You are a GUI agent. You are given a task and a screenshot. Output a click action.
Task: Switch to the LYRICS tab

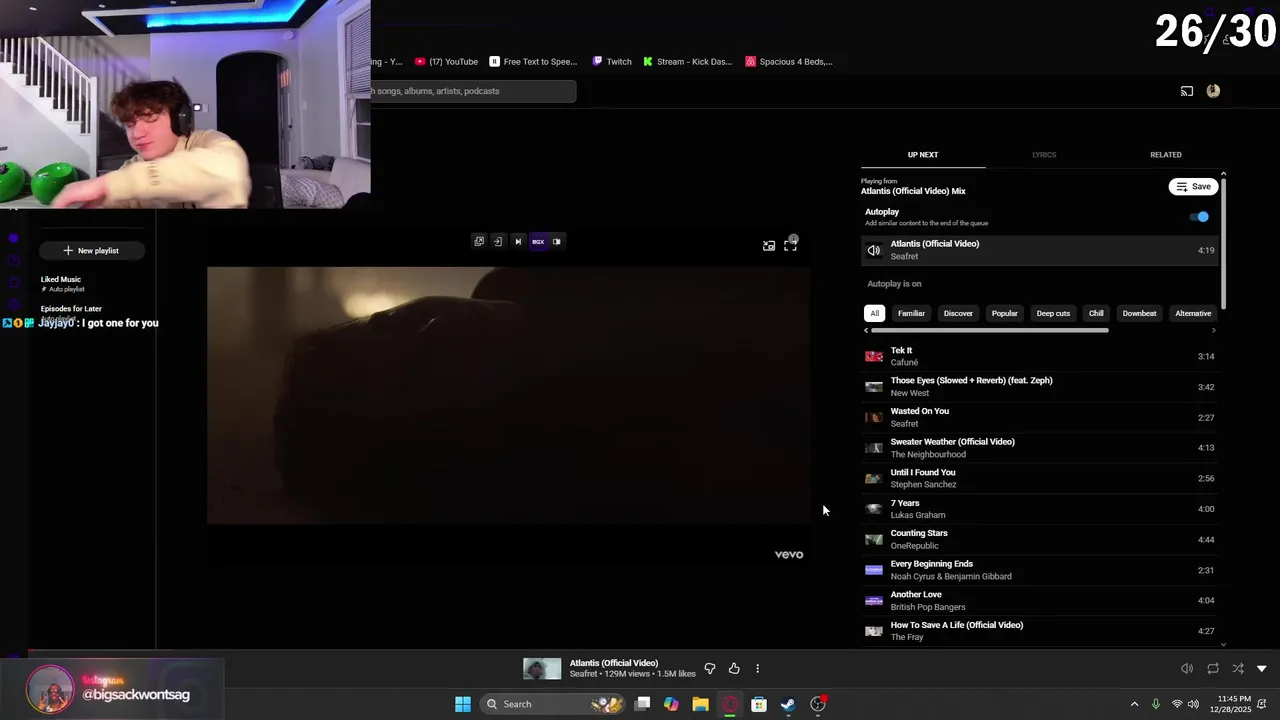[x=1044, y=155]
